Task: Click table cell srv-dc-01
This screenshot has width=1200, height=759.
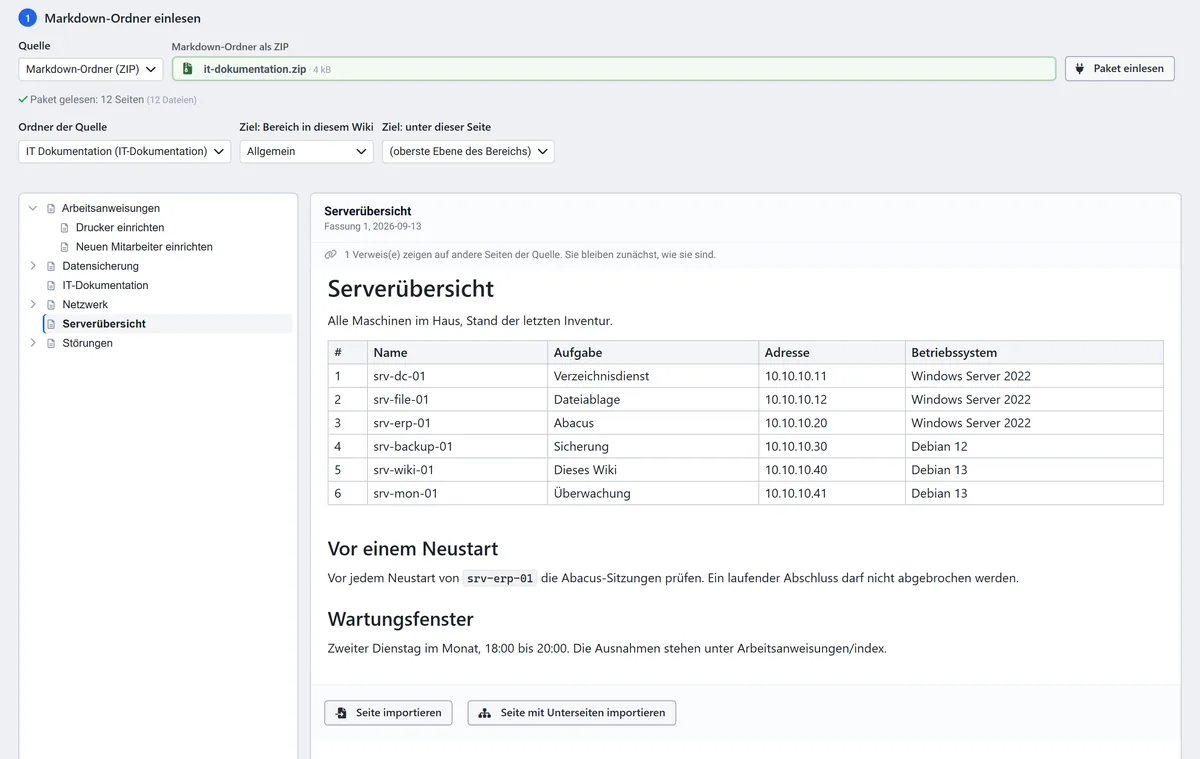Action: tap(457, 376)
